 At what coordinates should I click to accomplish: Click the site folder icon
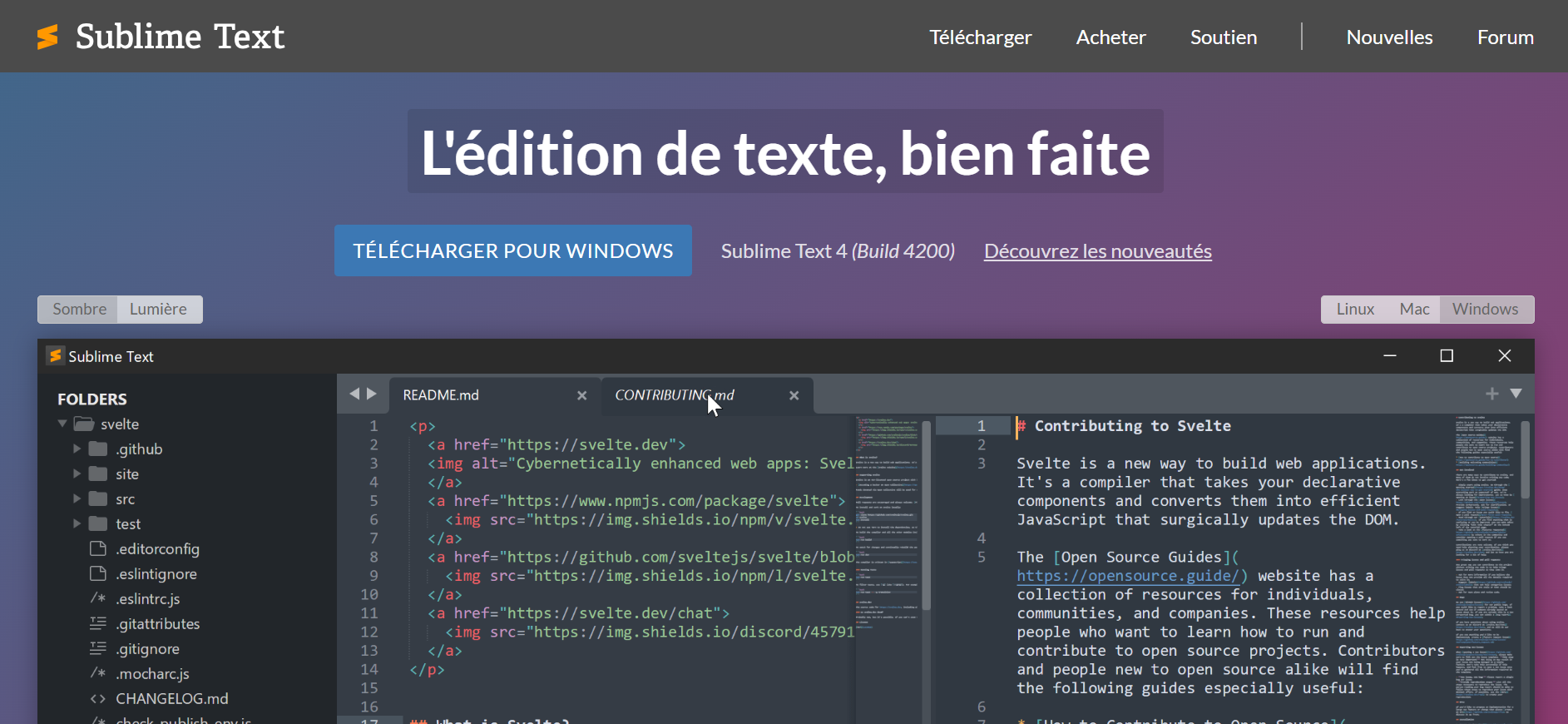coord(98,474)
